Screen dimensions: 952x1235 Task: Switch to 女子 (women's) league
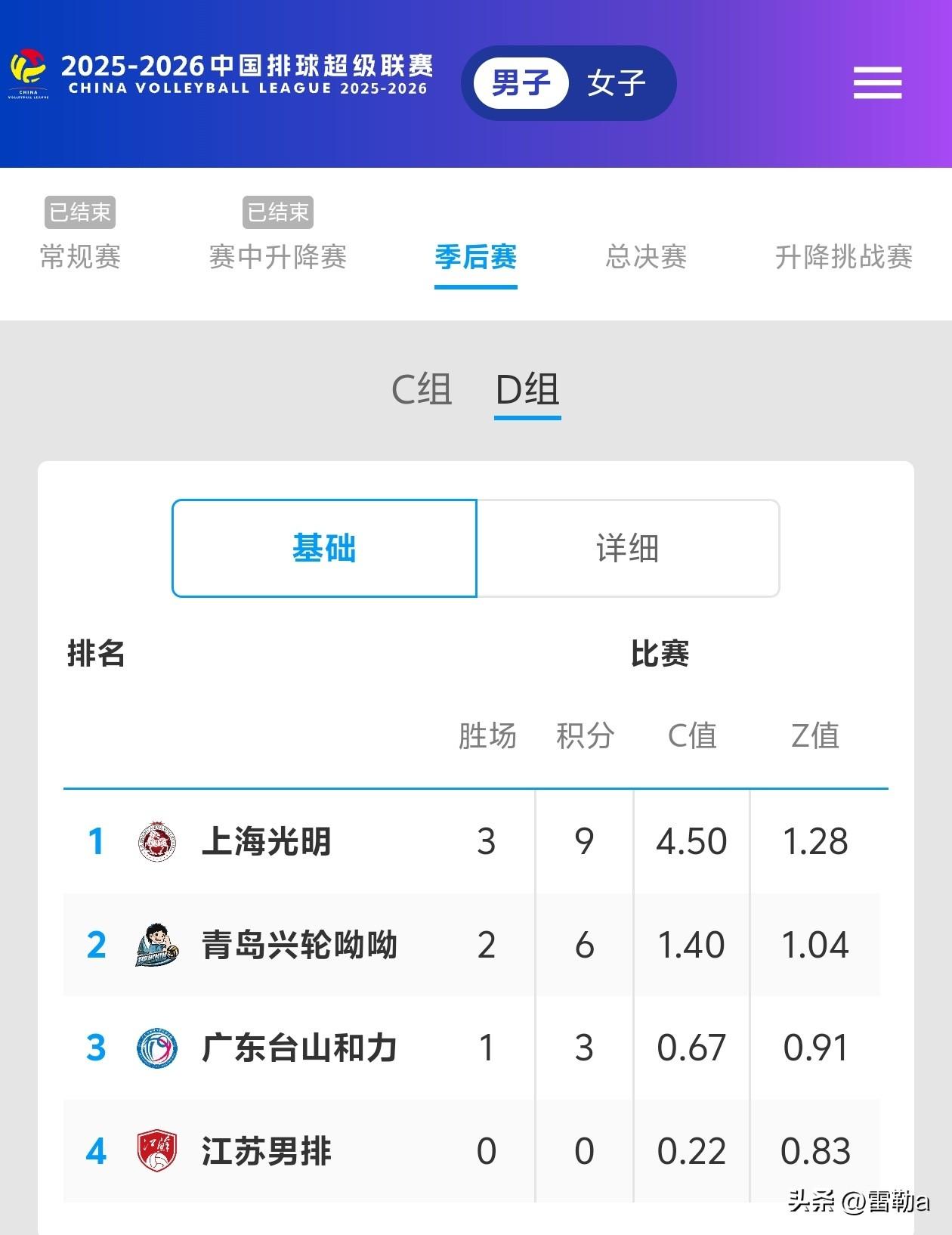(616, 82)
